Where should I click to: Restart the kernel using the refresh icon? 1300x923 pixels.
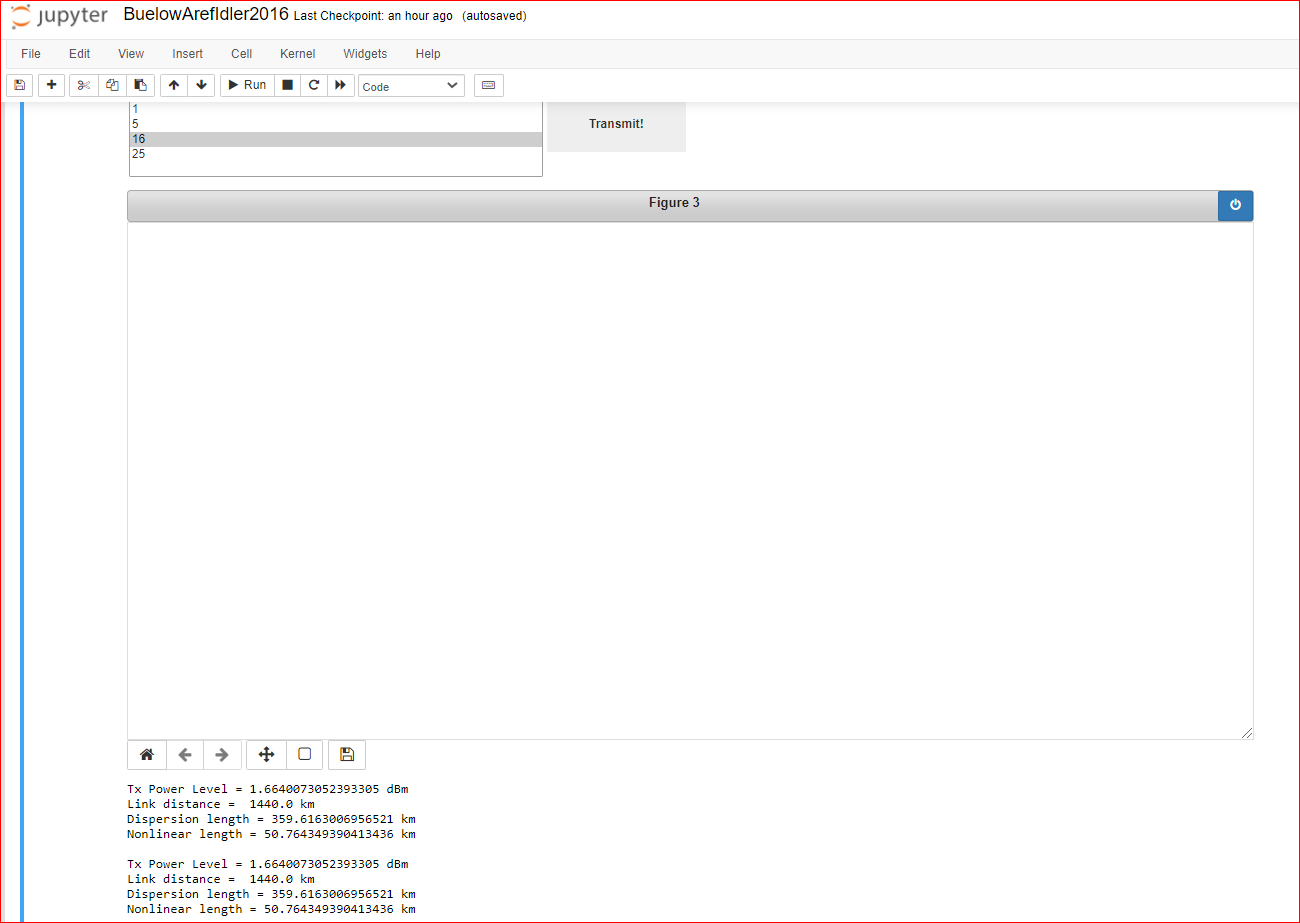(314, 85)
